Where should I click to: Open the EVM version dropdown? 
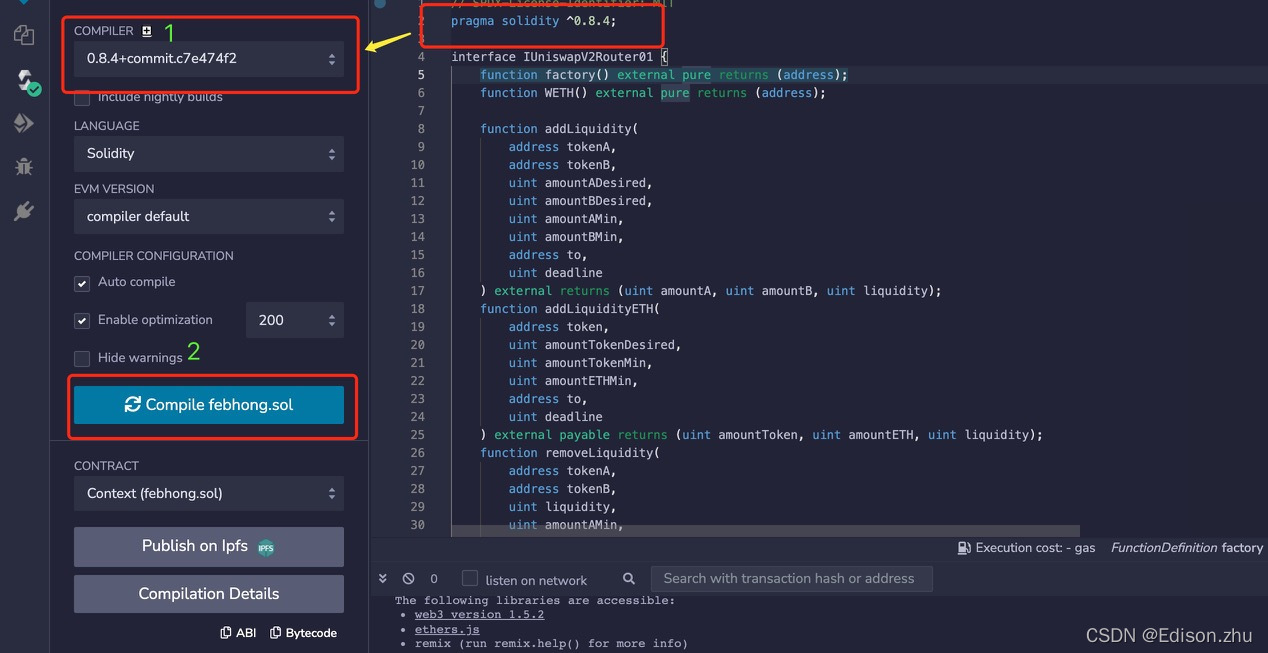click(209, 217)
